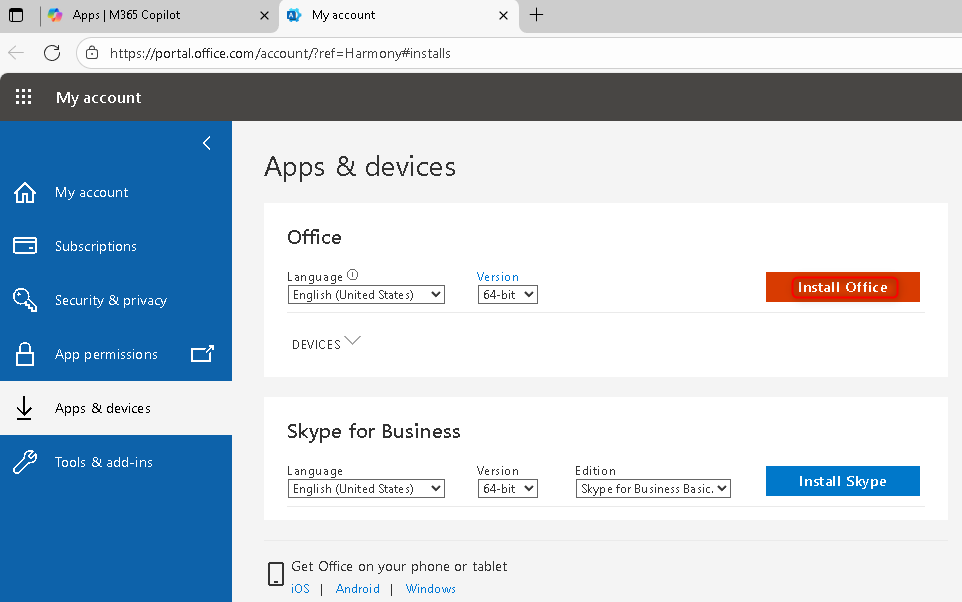
Task: Open the Skype Edition dropdown
Action: (x=653, y=488)
